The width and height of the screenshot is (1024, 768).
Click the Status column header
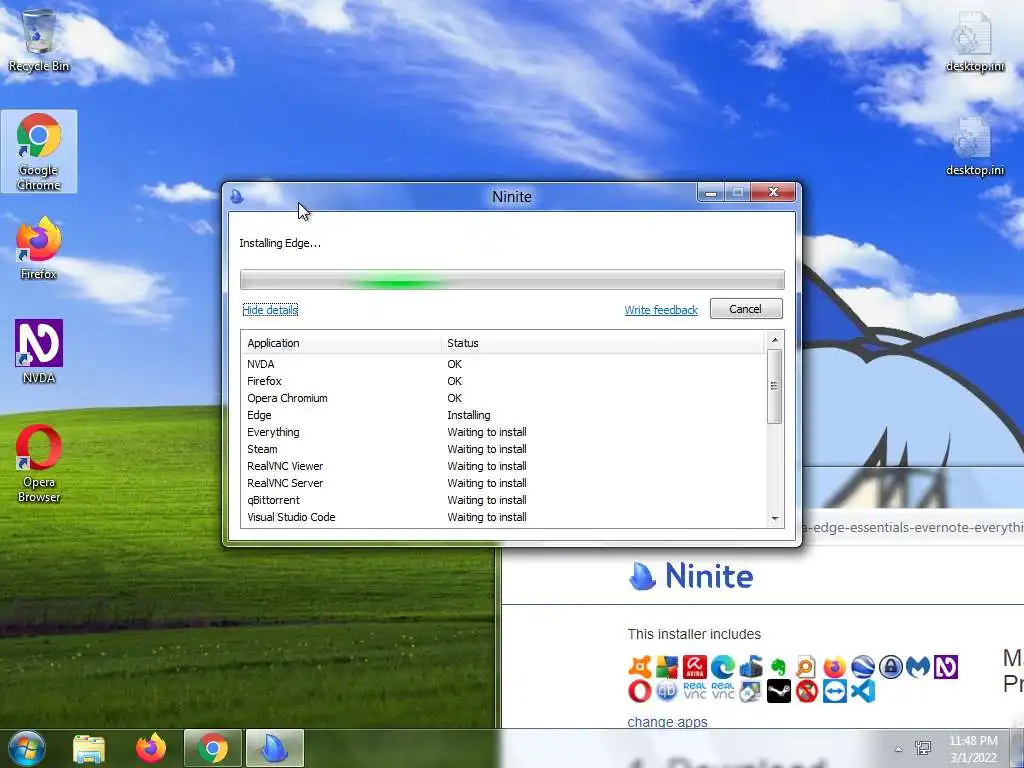tap(603, 343)
